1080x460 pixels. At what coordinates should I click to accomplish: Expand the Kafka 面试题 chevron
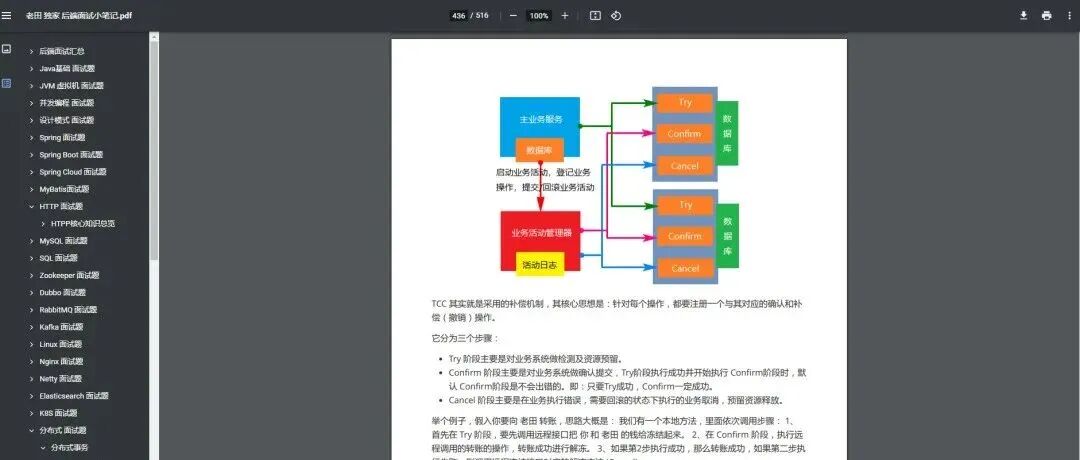pyautogui.click(x=32, y=326)
